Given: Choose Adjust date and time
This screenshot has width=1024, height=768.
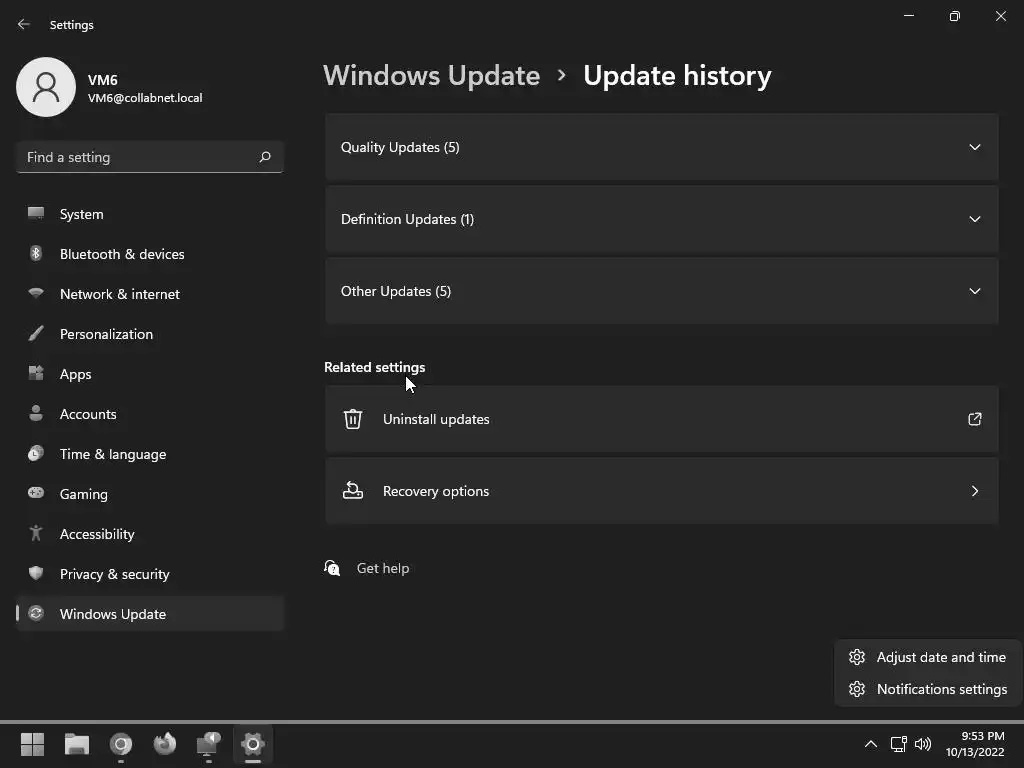Looking at the screenshot, I should 928,657.
